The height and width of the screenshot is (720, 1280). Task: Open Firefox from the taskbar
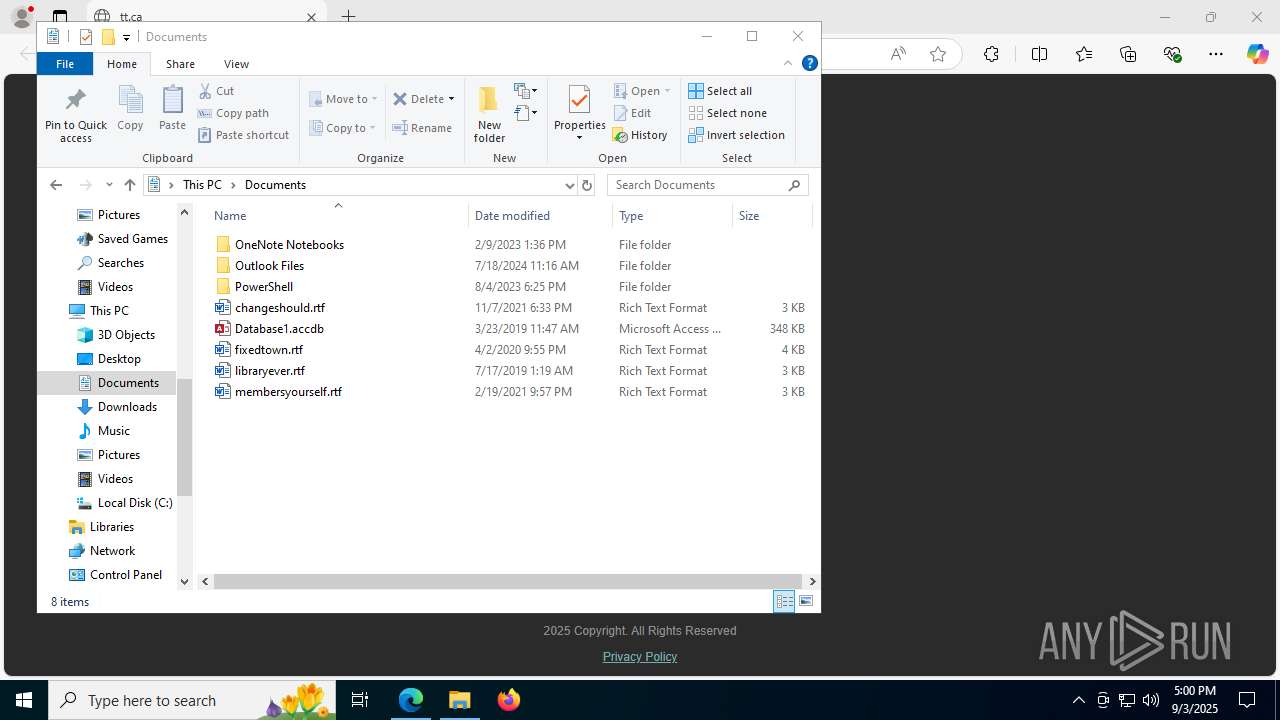pos(508,700)
